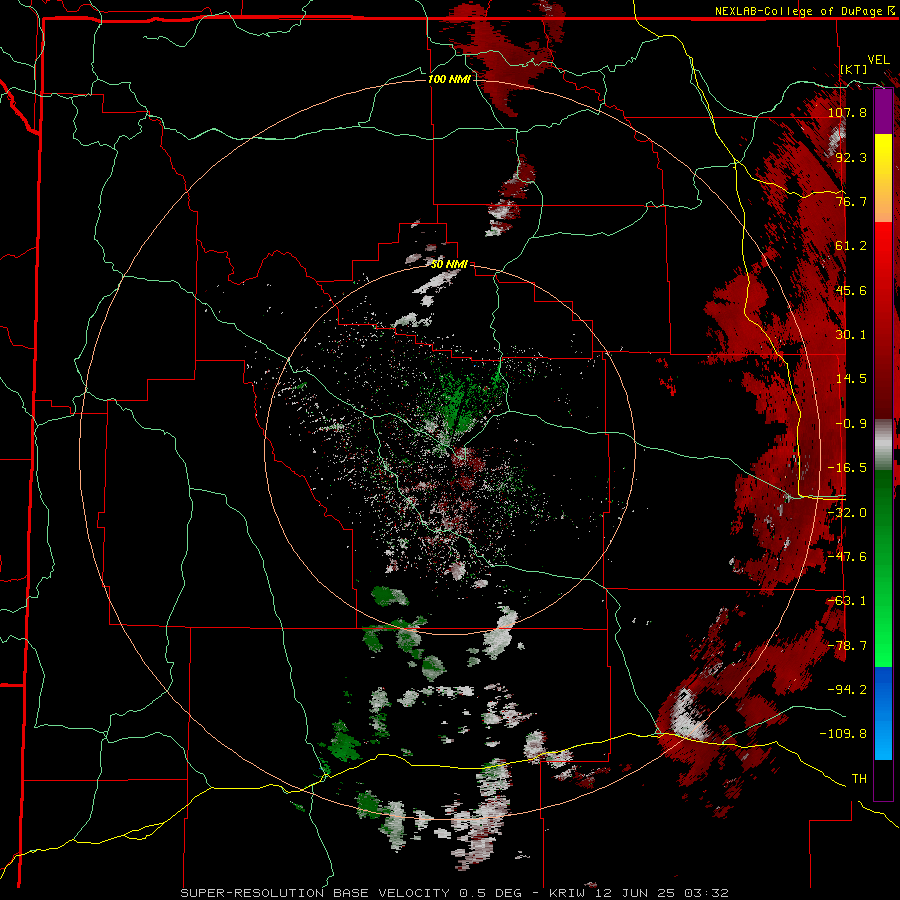This screenshot has height=900, width=900.
Task: Click the 50 NMI range ring label
Action: (449, 264)
